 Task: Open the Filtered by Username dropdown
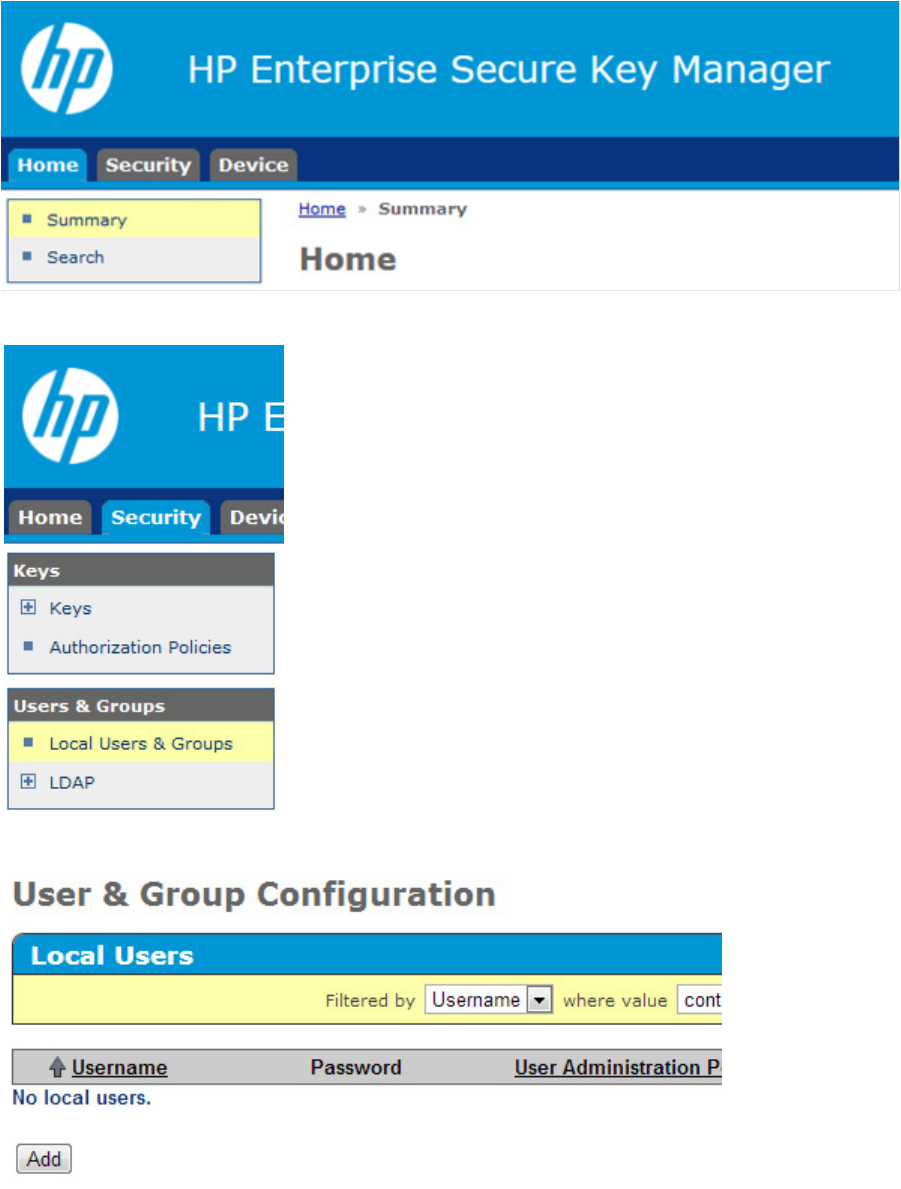coord(488,1000)
